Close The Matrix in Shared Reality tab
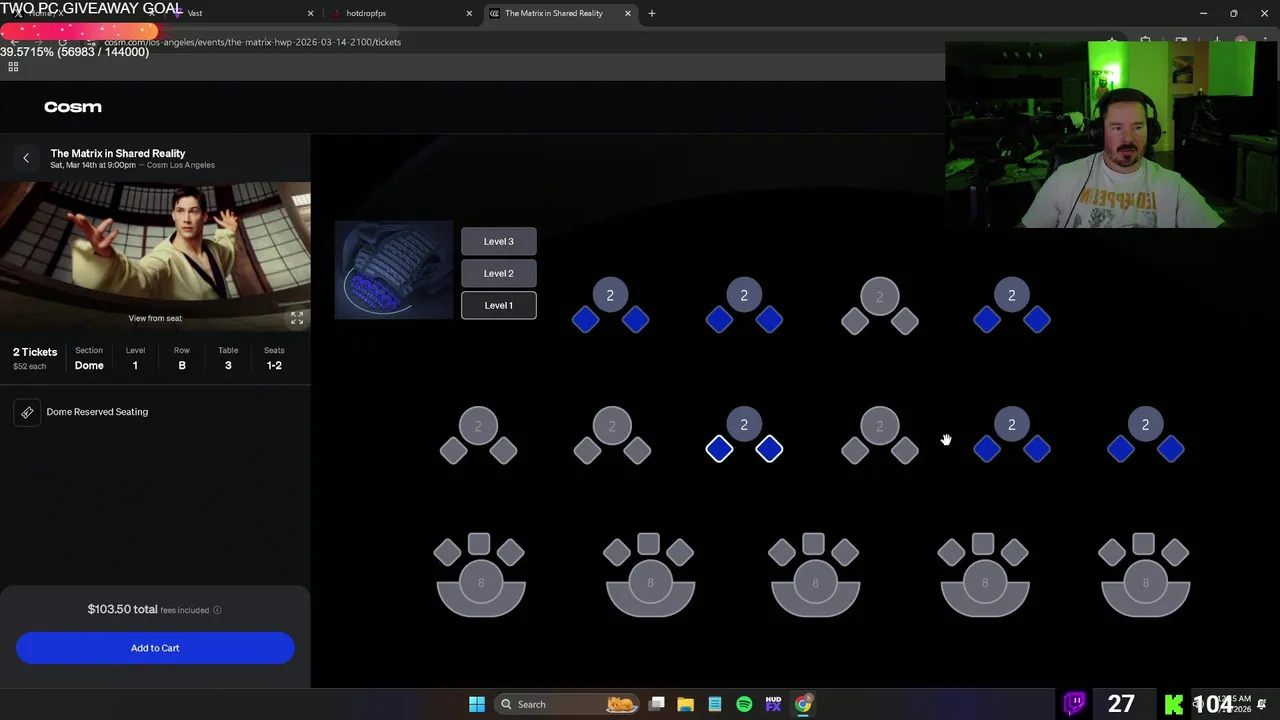The width and height of the screenshot is (1280, 720). (628, 14)
